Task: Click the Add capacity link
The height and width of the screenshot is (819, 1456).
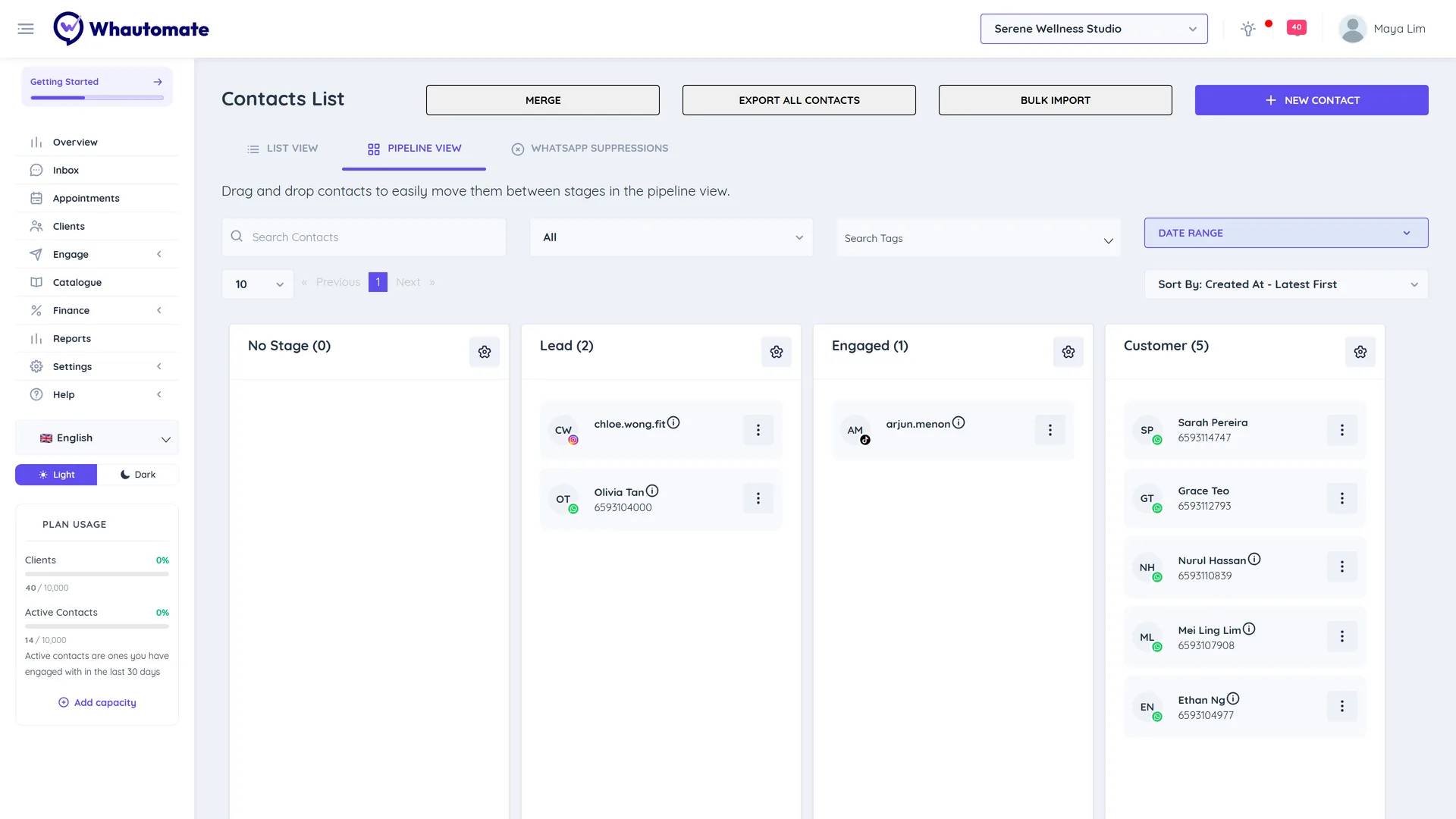Action: (x=97, y=702)
